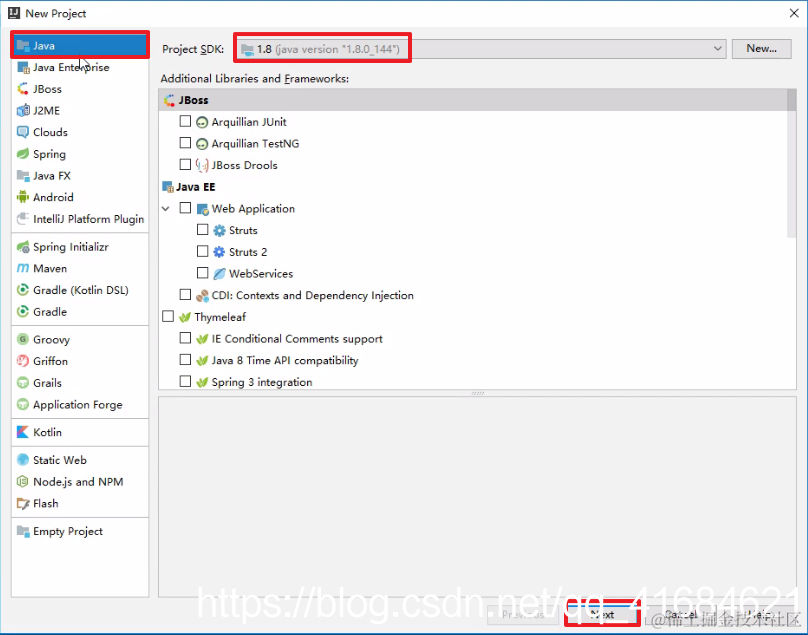
Task: Select the Android robot icon
Action: click(x=23, y=197)
